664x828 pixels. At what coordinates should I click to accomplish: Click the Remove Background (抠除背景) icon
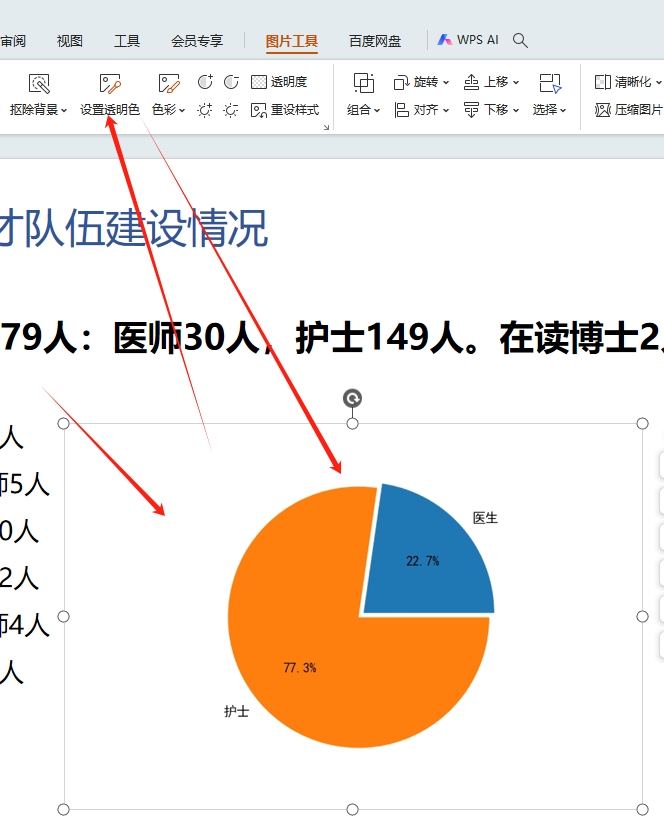(38, 84)
